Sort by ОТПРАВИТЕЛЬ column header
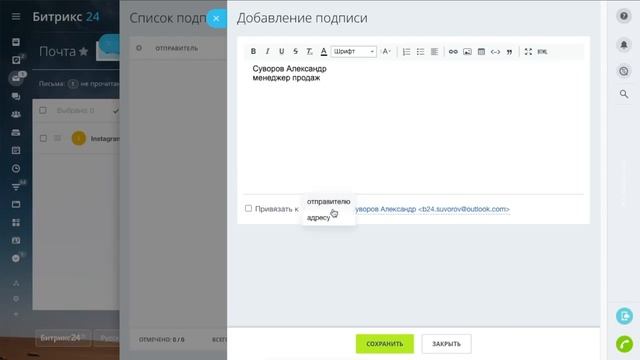Screen dimensions: 640x360 pos(176,48)
